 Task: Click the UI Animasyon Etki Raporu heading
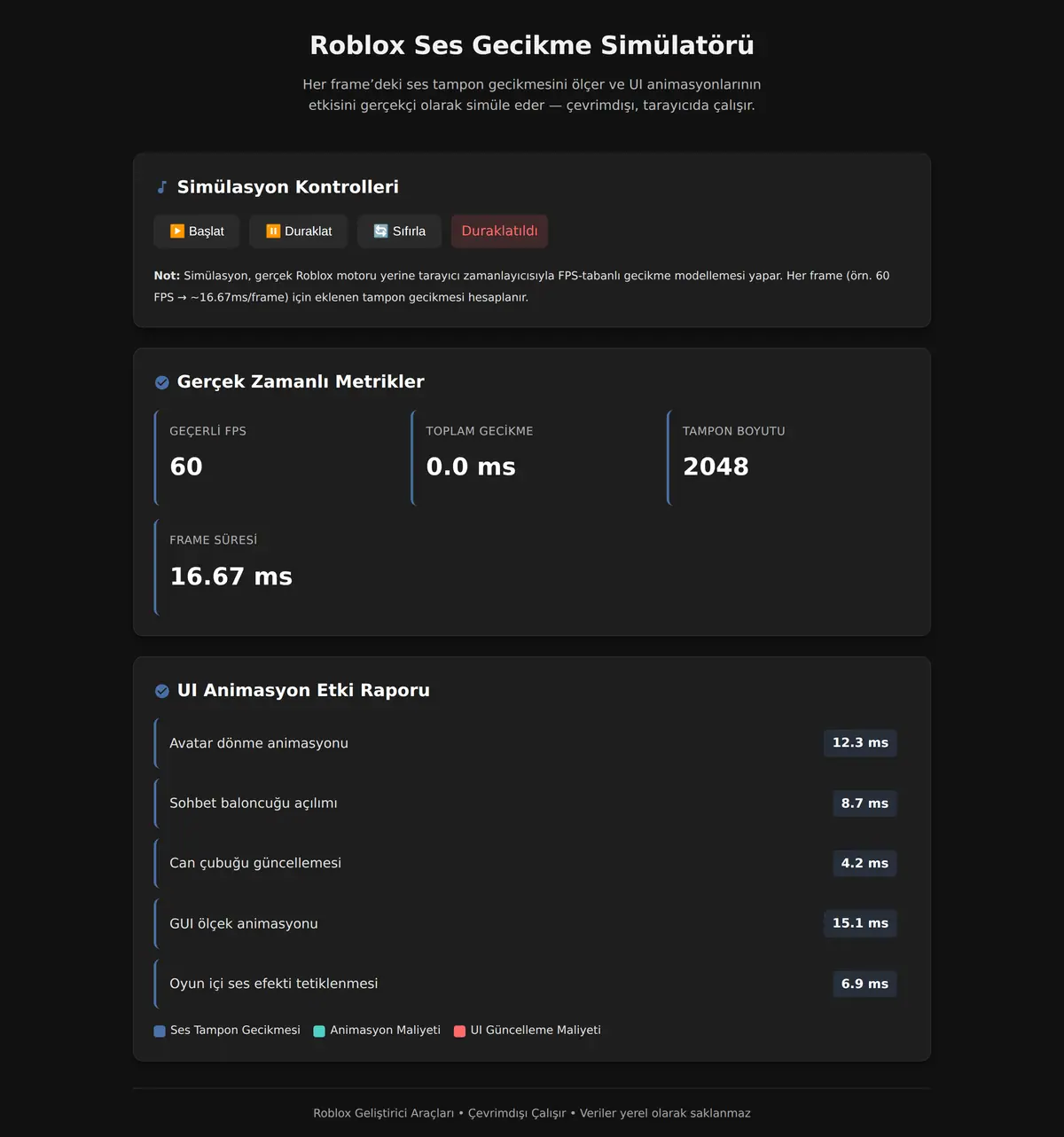(x=303, y=691)
